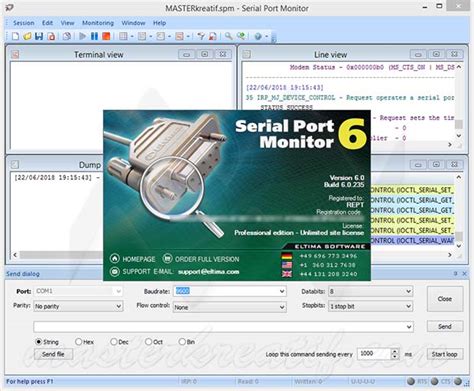Expand the send data history dropdown arrow
Image resolution: width=474 pixels, height=391 pixels.
coord(409,327)
